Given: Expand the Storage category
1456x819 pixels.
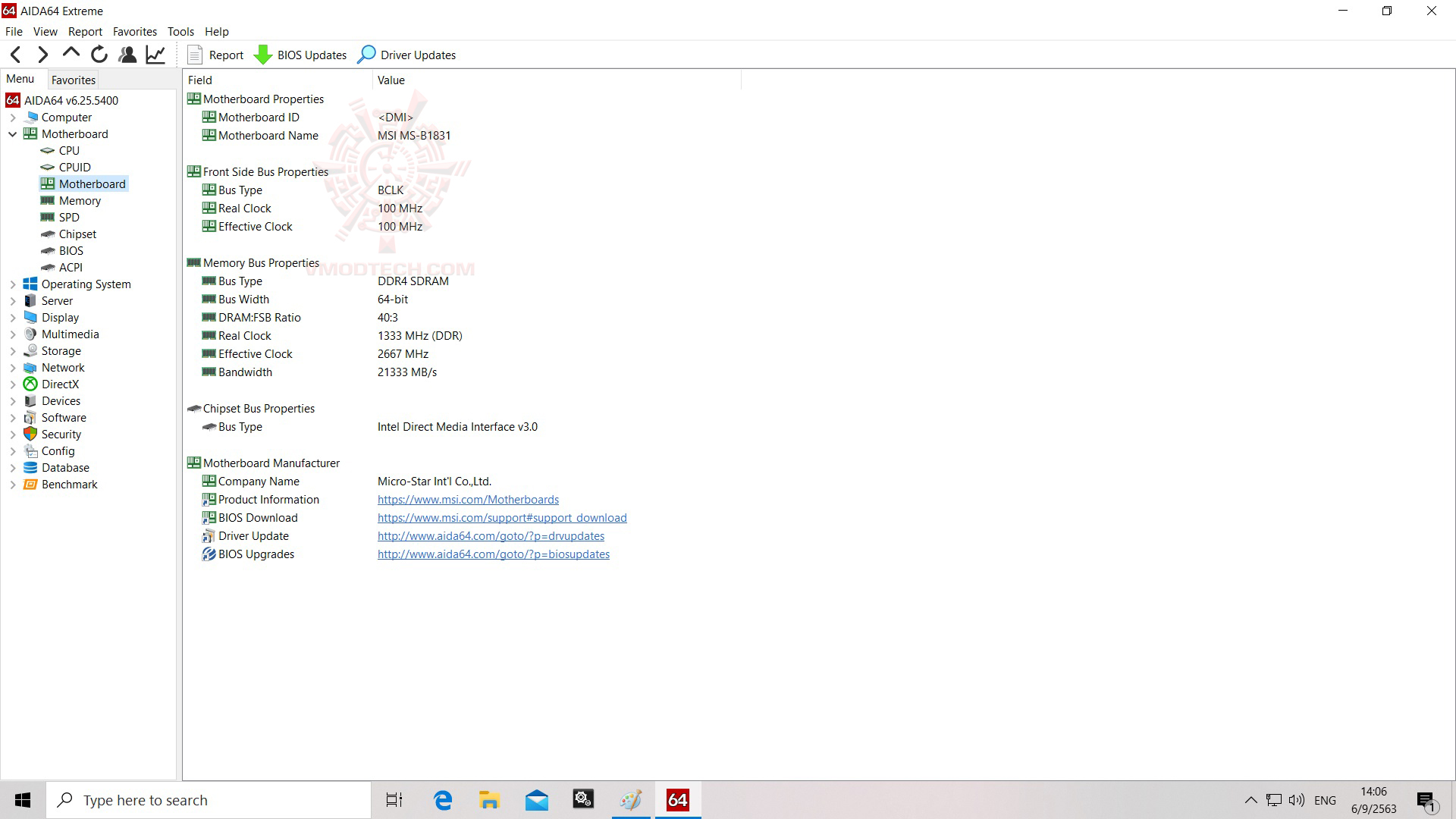Looking at the screenshot, I should [x=13, y=351].
